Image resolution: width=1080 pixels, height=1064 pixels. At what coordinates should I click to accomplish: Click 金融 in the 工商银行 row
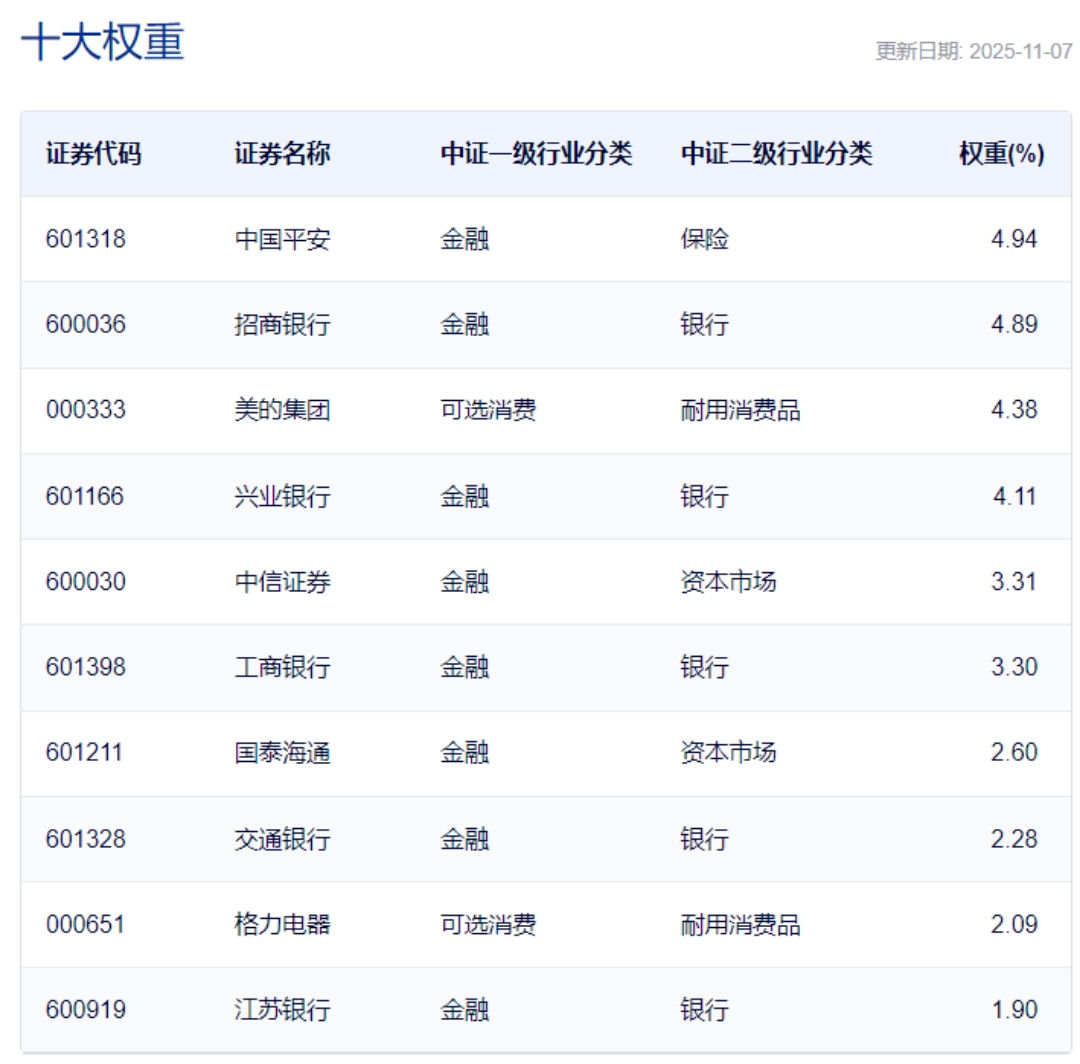click(x=465, y=667)
